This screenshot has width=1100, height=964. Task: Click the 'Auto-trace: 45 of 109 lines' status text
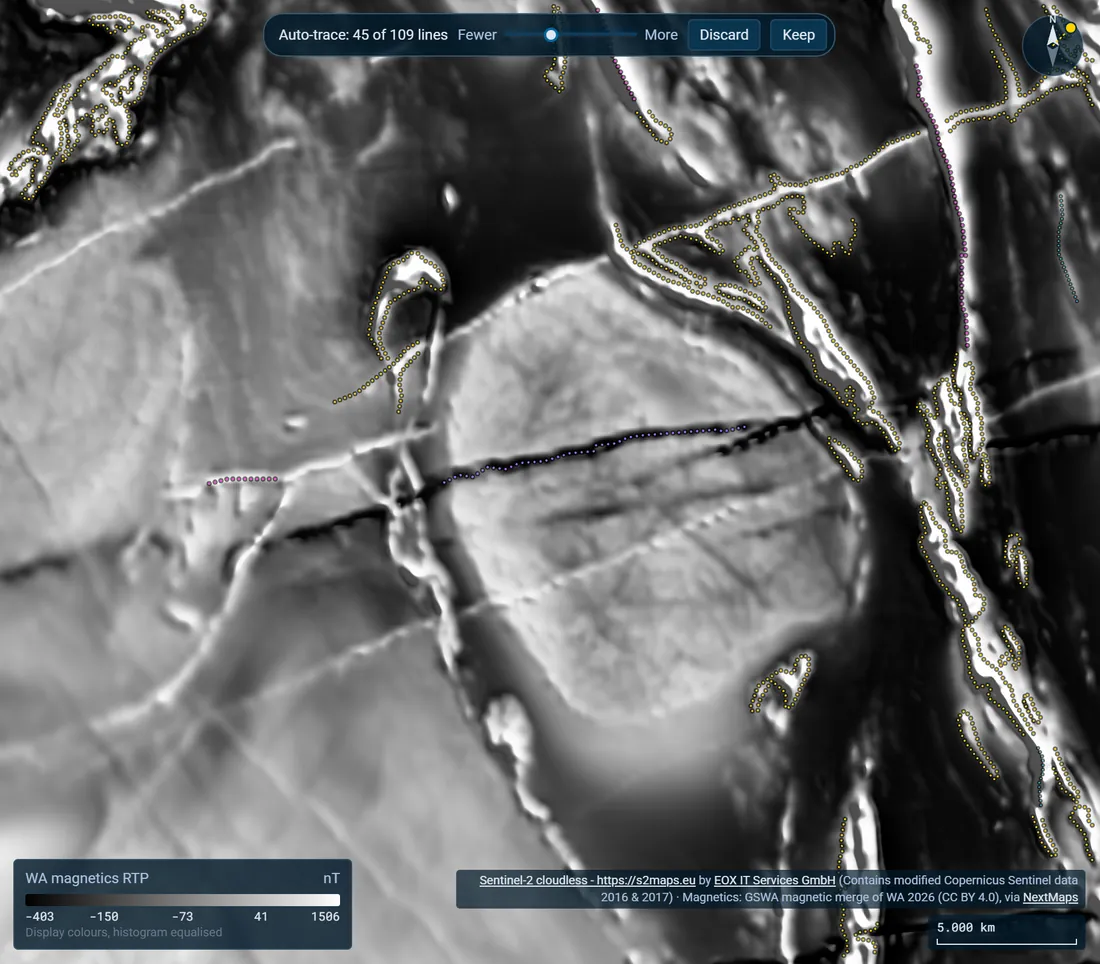363,34
